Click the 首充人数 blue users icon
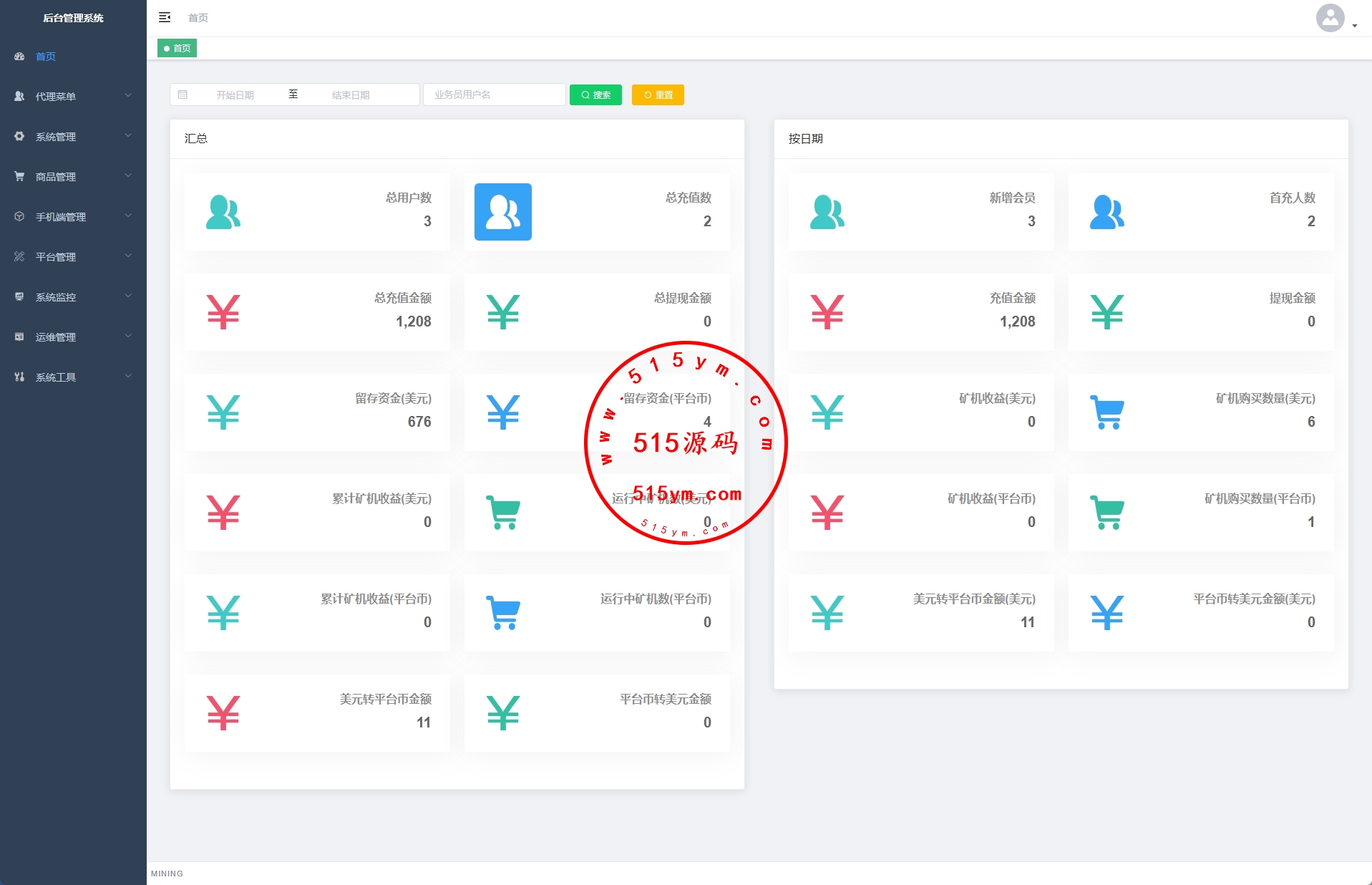1372x885 pixels. (x=1106, y=212)
